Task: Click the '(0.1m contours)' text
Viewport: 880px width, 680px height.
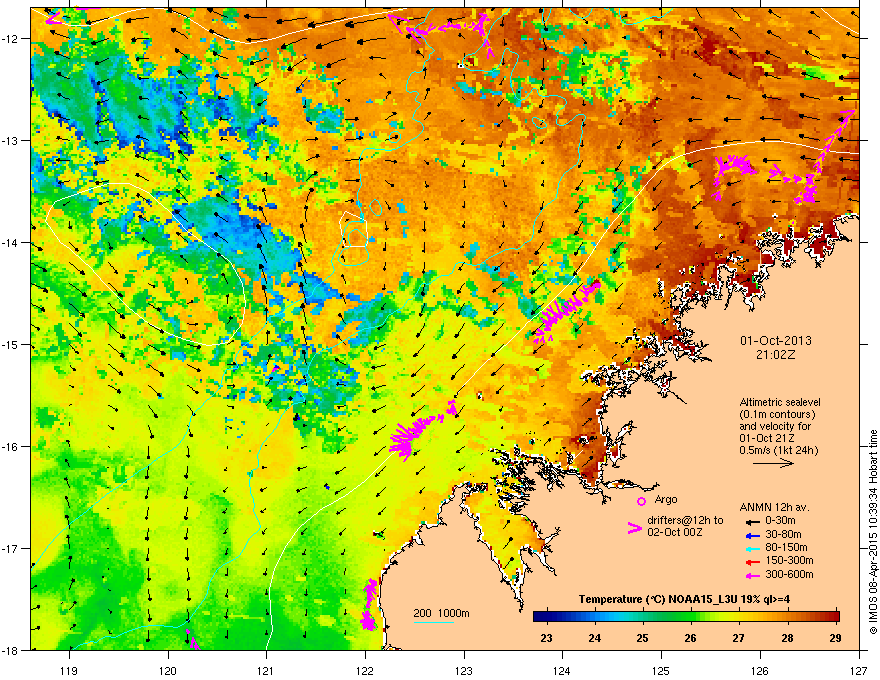Action: click(777, 414)
